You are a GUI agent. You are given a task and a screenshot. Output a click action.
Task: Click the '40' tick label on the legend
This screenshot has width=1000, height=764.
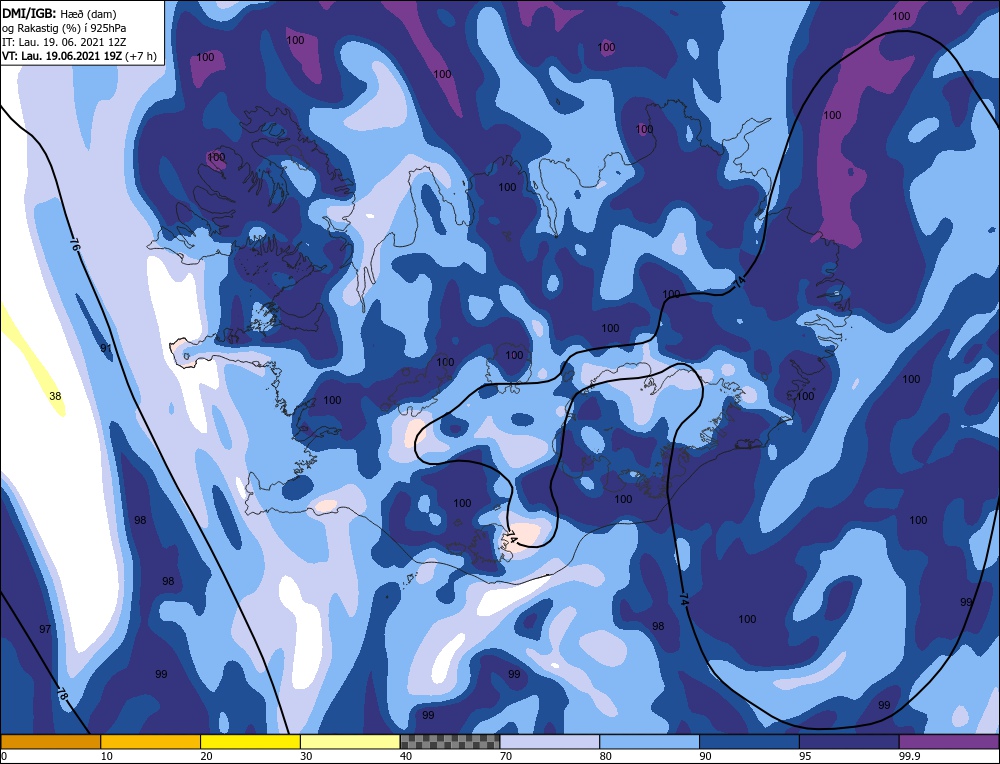(x=406, y=756)
